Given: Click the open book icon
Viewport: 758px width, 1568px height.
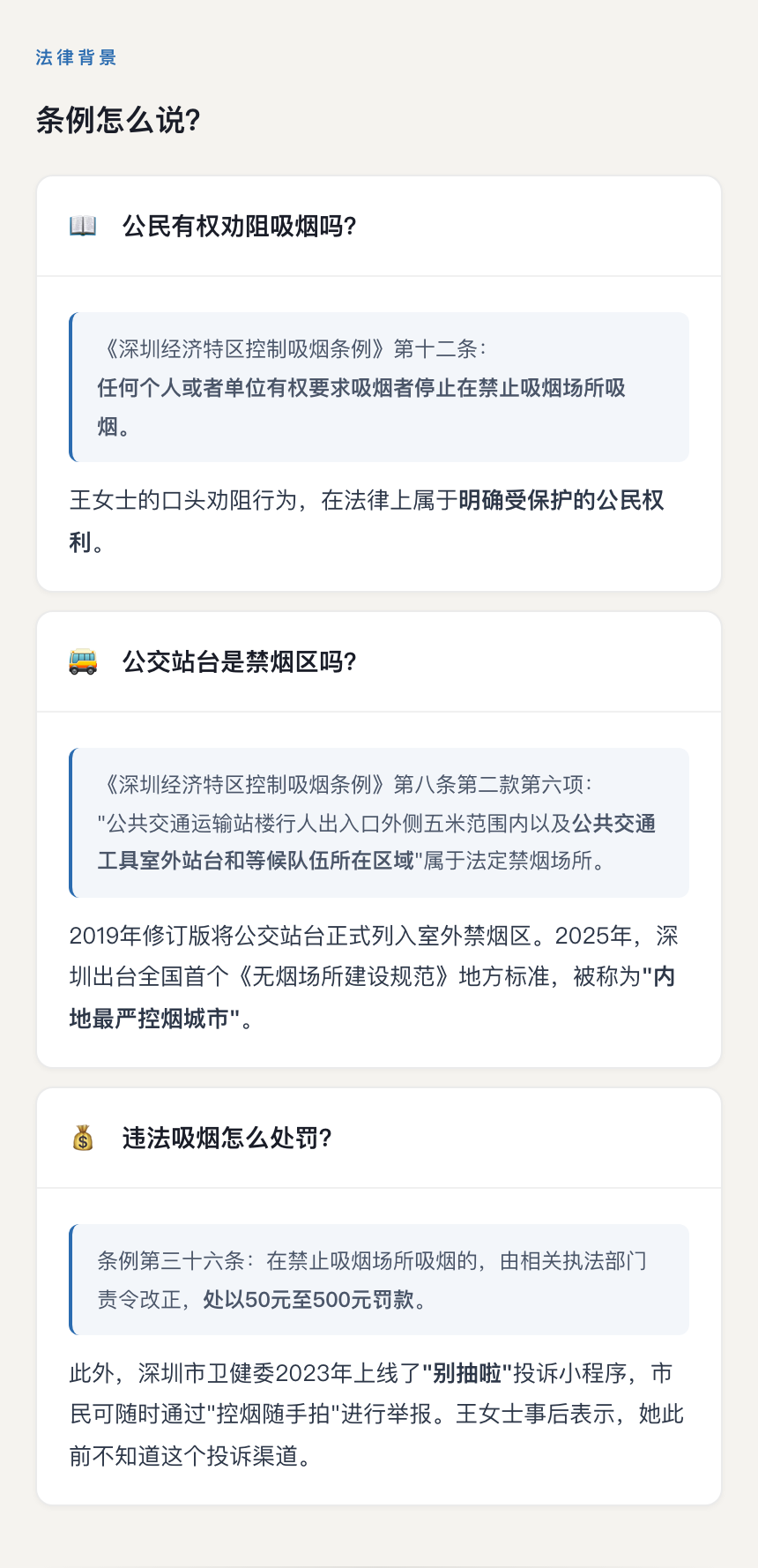Looking at the screenshot, I should [x=83, y=226].
